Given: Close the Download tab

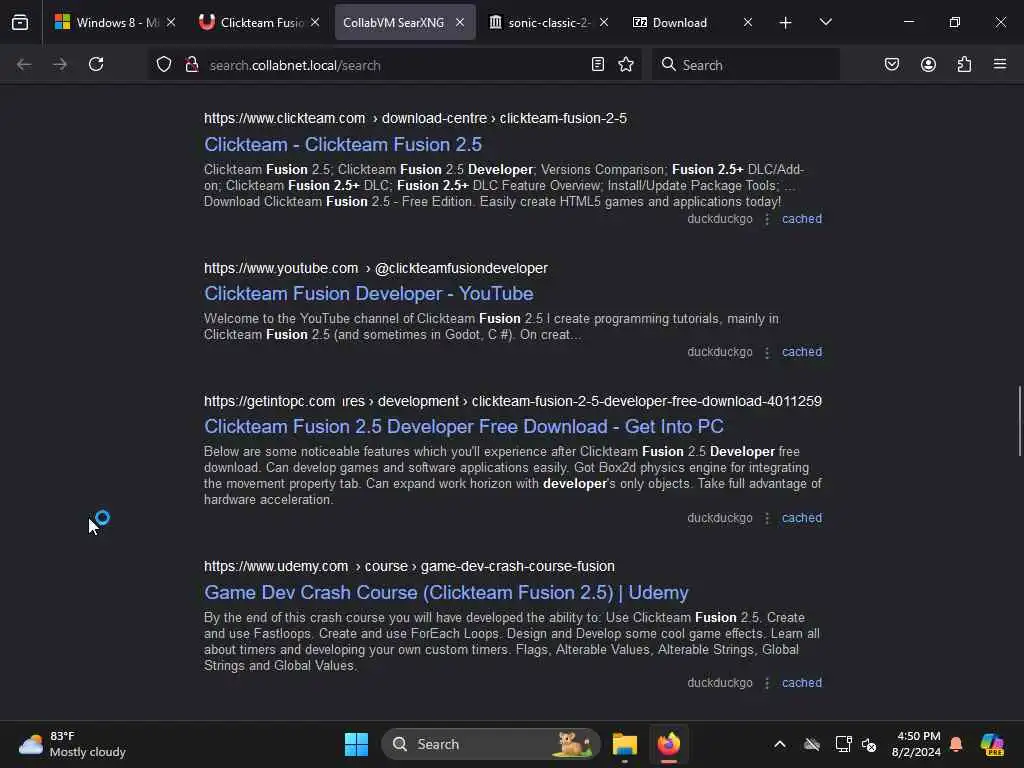Looking at the screenshot, I should (748, 22).
